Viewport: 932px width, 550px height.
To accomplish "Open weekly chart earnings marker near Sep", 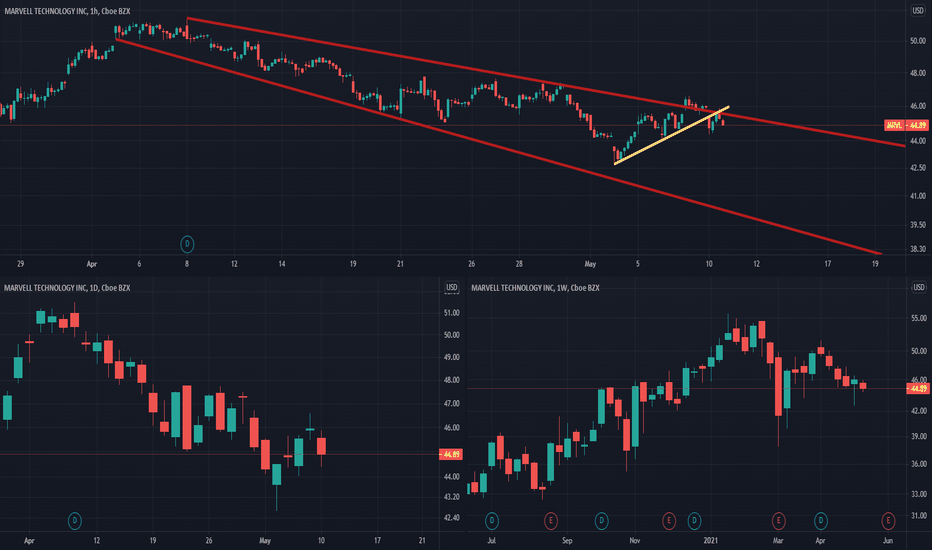I will pyautogui.click(x=551, y=521).
